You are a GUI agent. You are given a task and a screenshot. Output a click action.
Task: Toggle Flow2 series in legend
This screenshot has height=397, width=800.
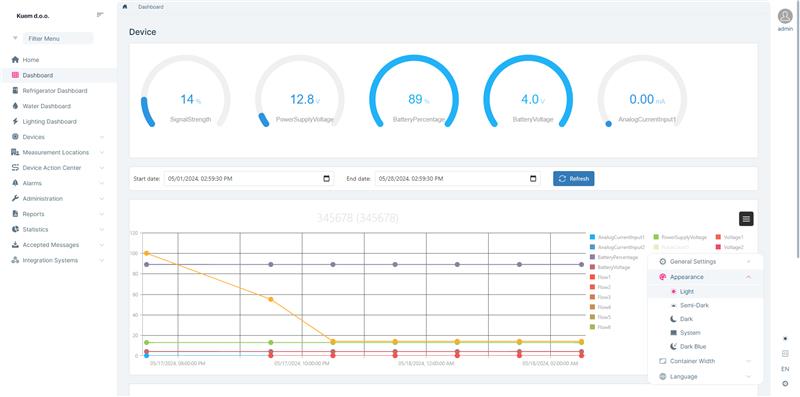coord(601,287)
